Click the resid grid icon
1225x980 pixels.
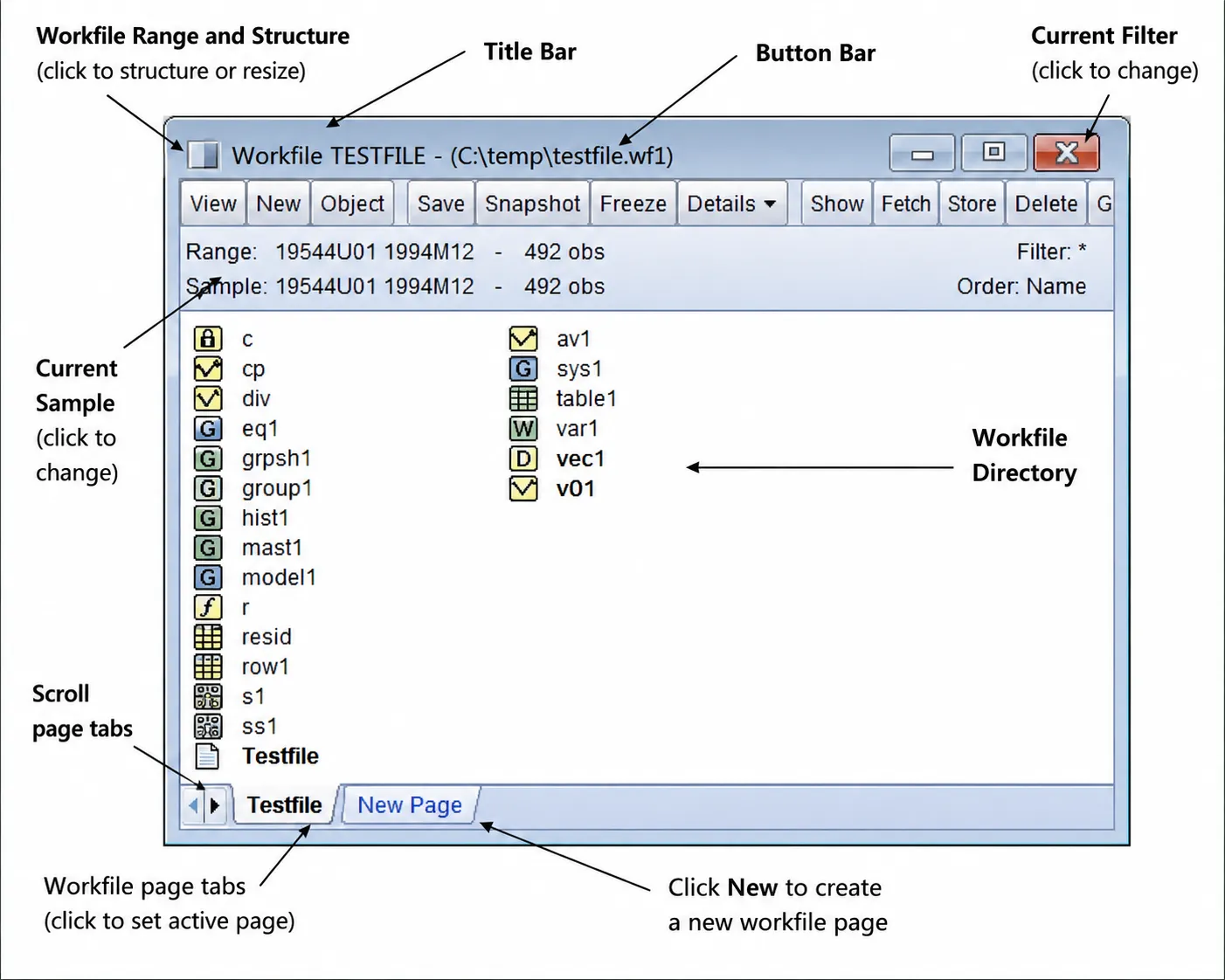(x=208, y=637)
